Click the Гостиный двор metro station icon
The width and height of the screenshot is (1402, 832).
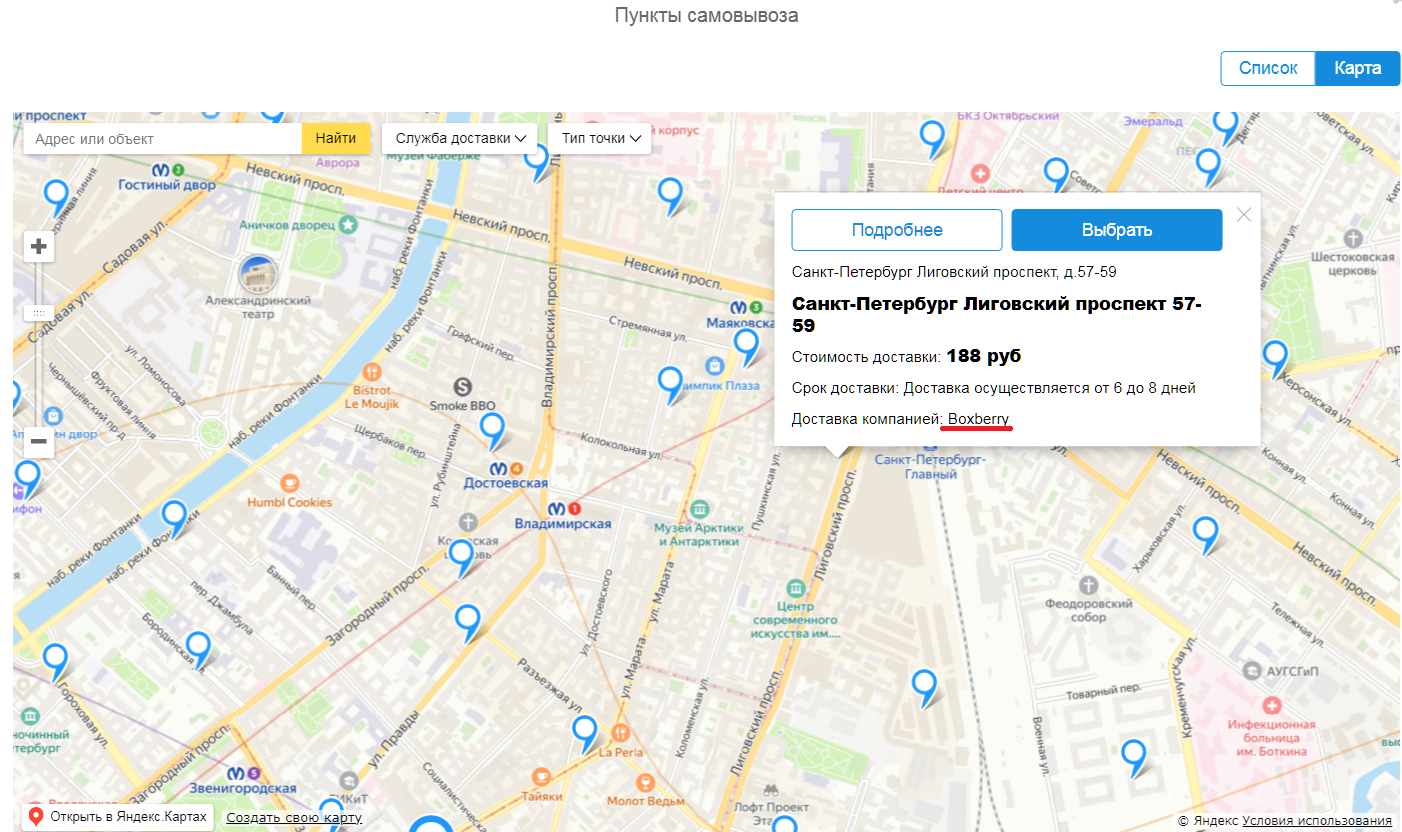163,169
